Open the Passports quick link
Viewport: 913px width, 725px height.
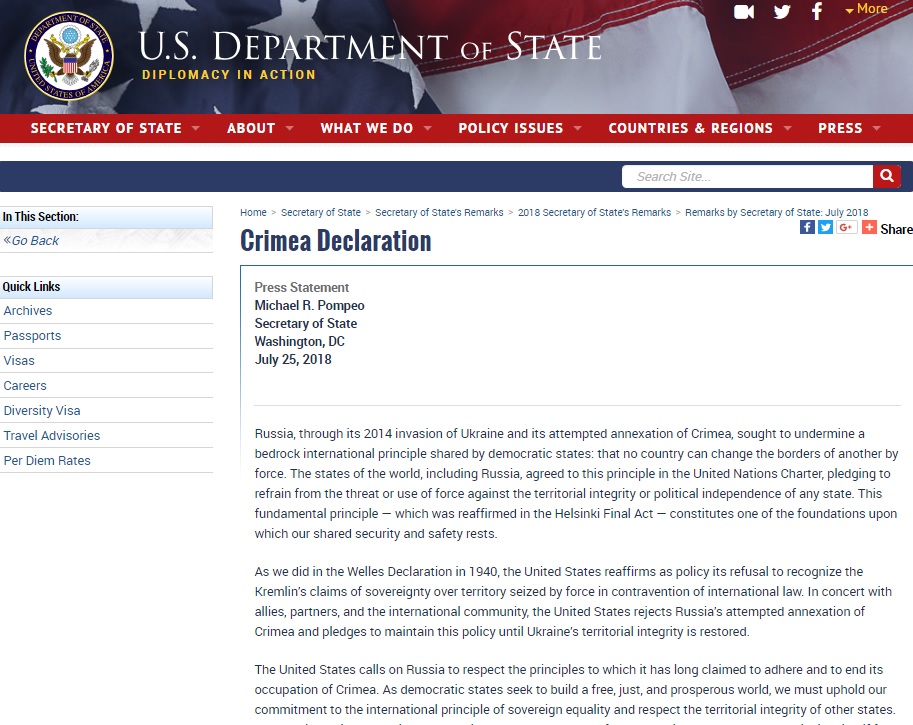click(x=32, y=335)
